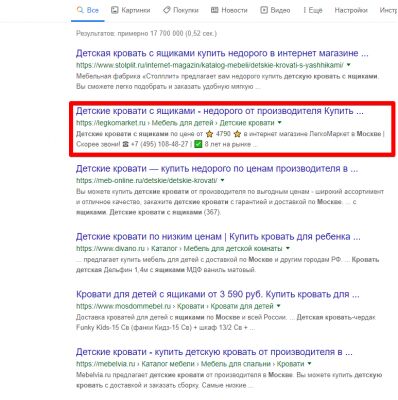Viewport: 398px width, 400px height.
Task: Click the newspaper icon next to 'Новости'
Action: pyautogui.click(x=215, y=10)
